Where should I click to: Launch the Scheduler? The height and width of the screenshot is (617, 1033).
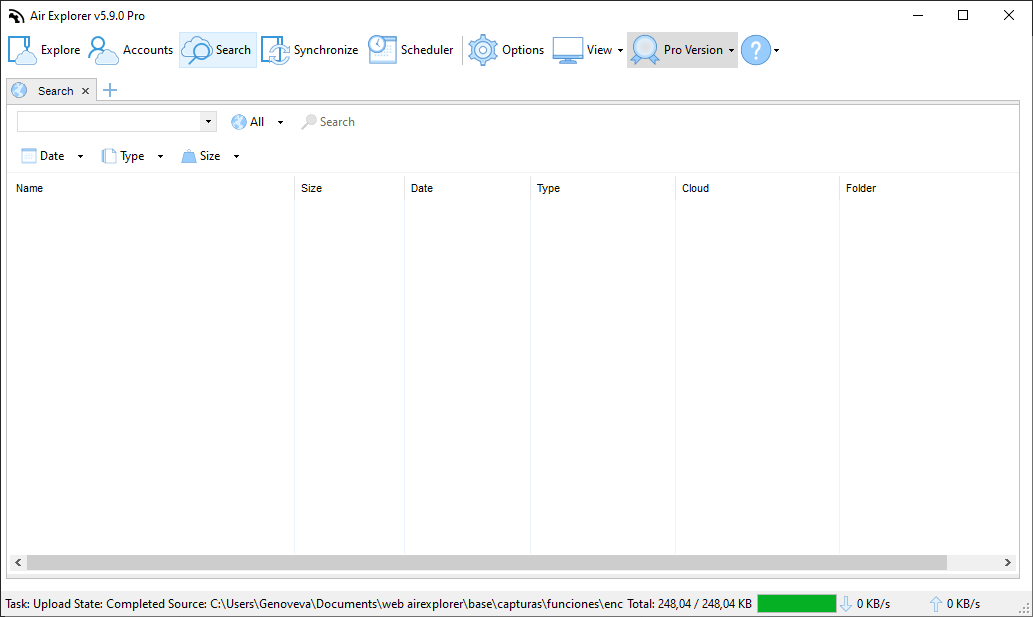(411, 49)
